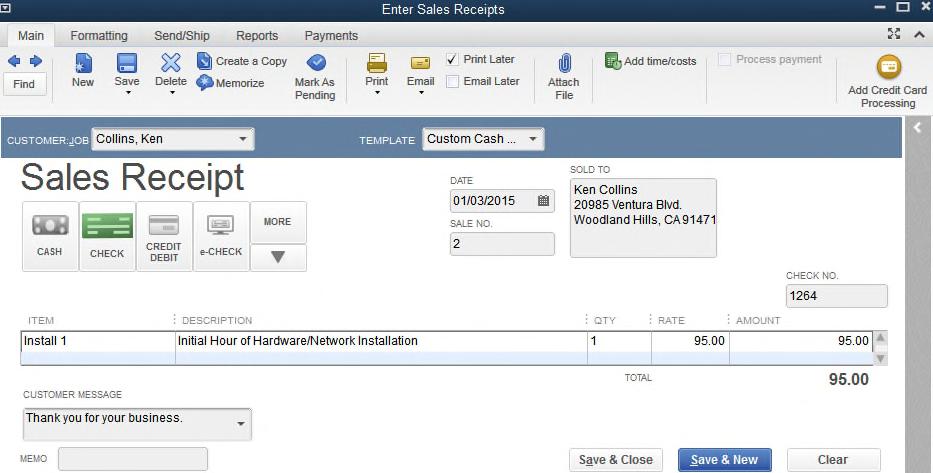Image resolution: width=933 pixels, height=473 pixels.
Task: Memorize this transaction
Action: (230, 83)
